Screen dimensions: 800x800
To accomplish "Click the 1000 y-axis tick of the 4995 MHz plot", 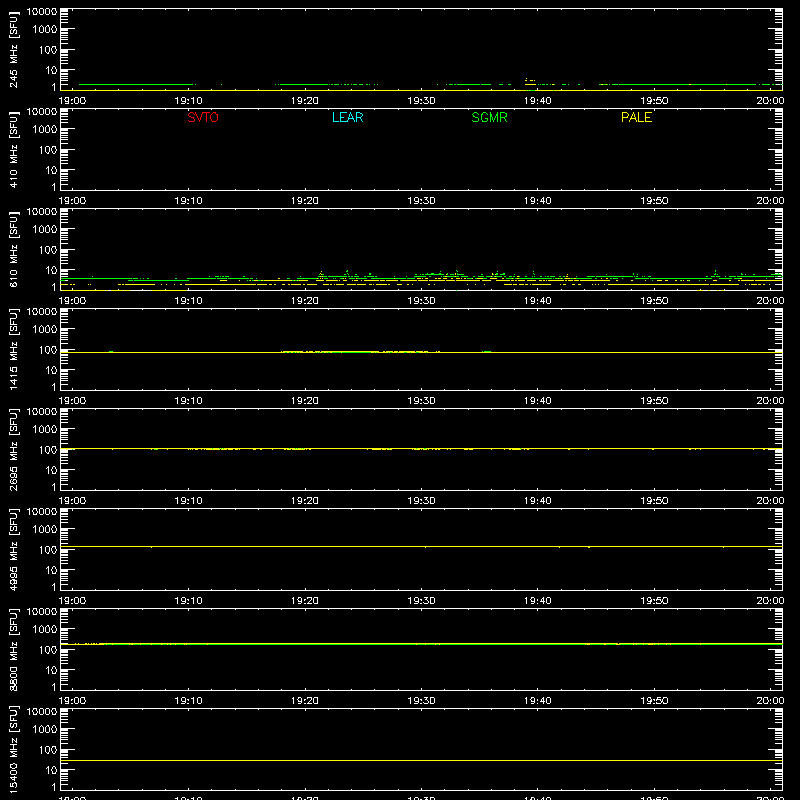I will tap(45, 530).
